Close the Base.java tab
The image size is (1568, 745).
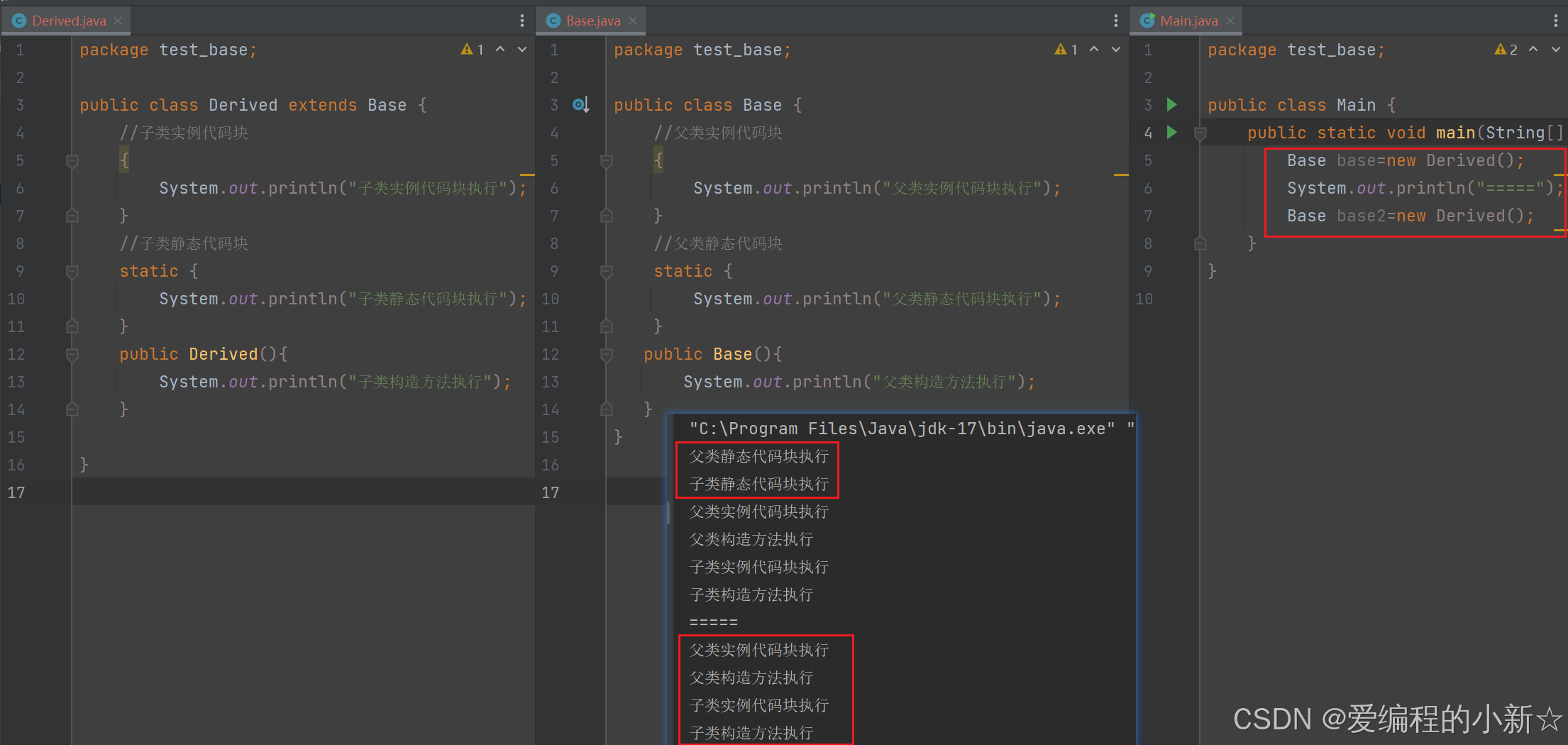[x=633, y=21]
